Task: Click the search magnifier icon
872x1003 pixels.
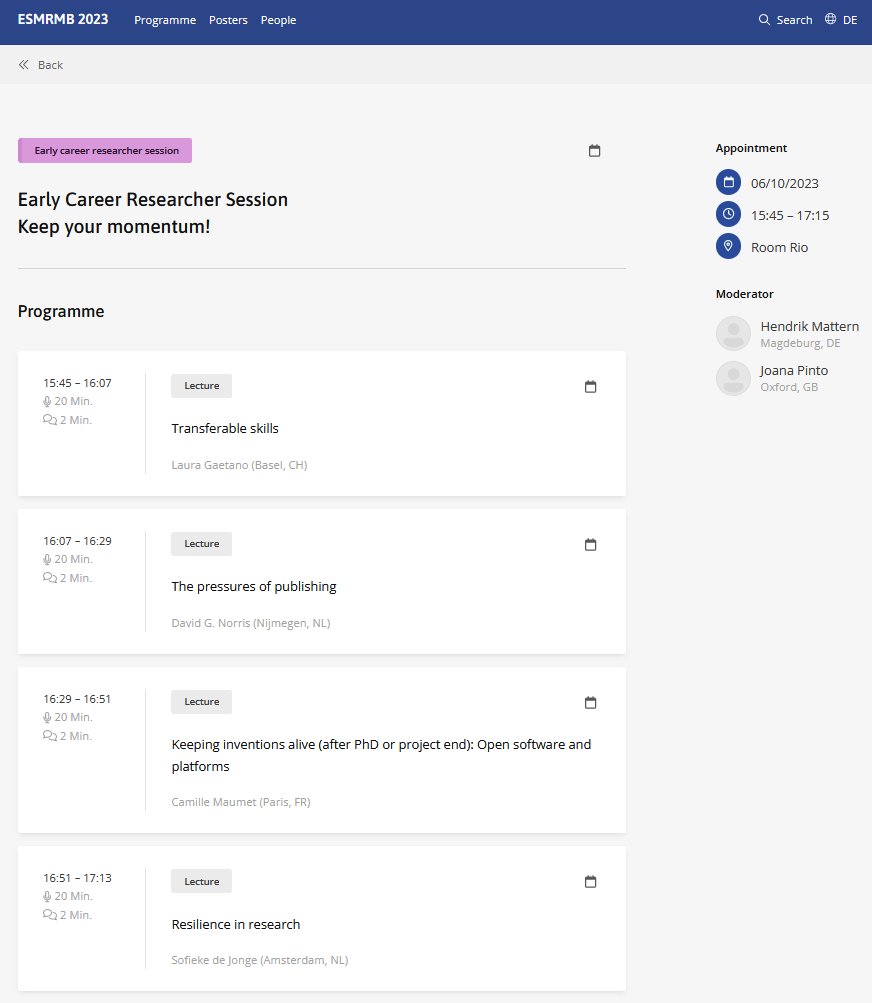Action: click(x=764, y=20)
